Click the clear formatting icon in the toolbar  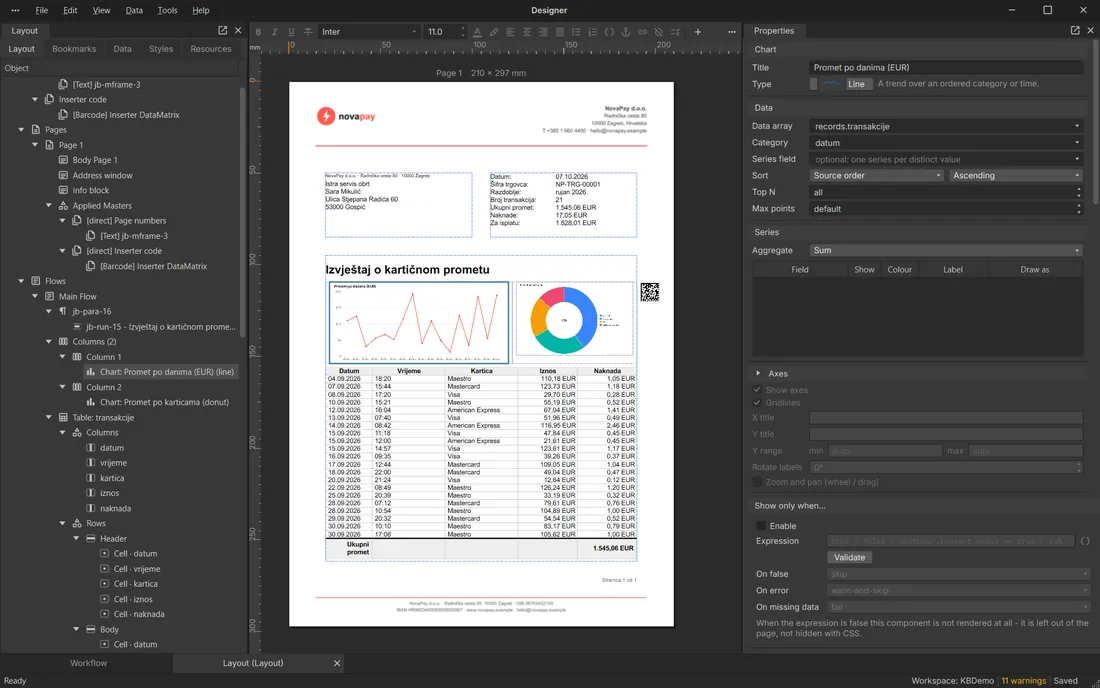pos(676,32)
